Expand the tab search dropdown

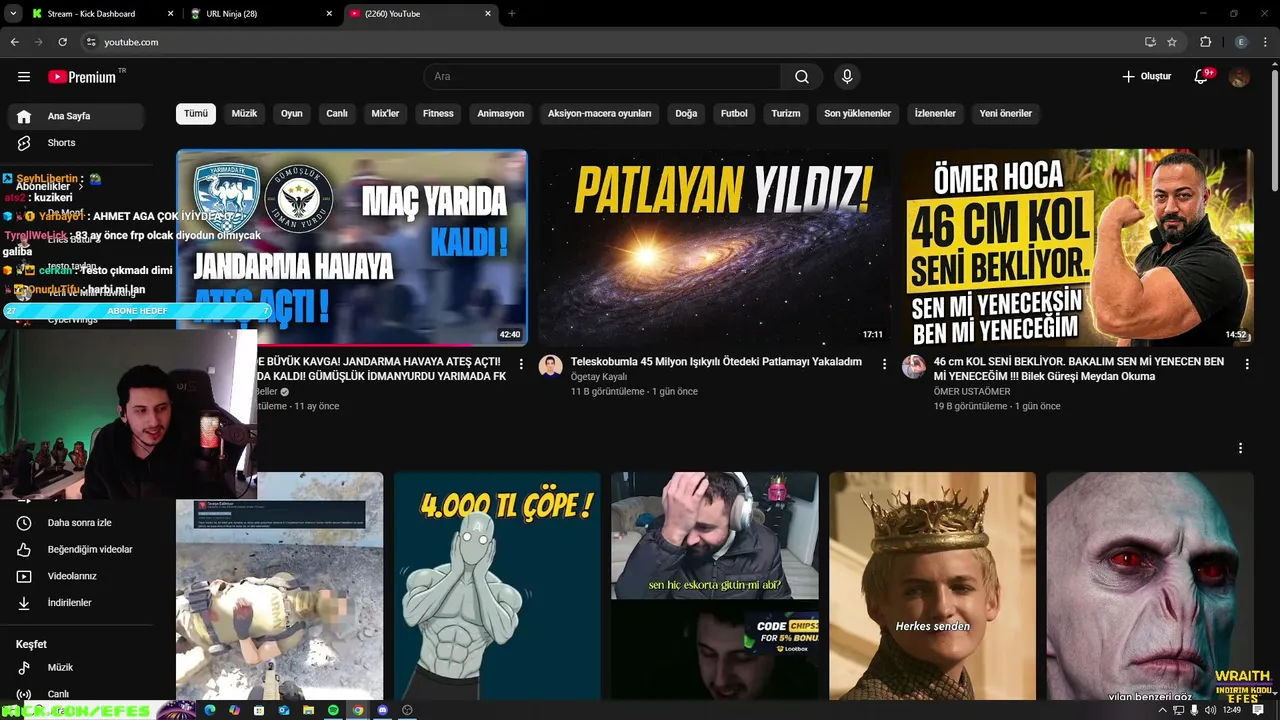click(12, 14)
